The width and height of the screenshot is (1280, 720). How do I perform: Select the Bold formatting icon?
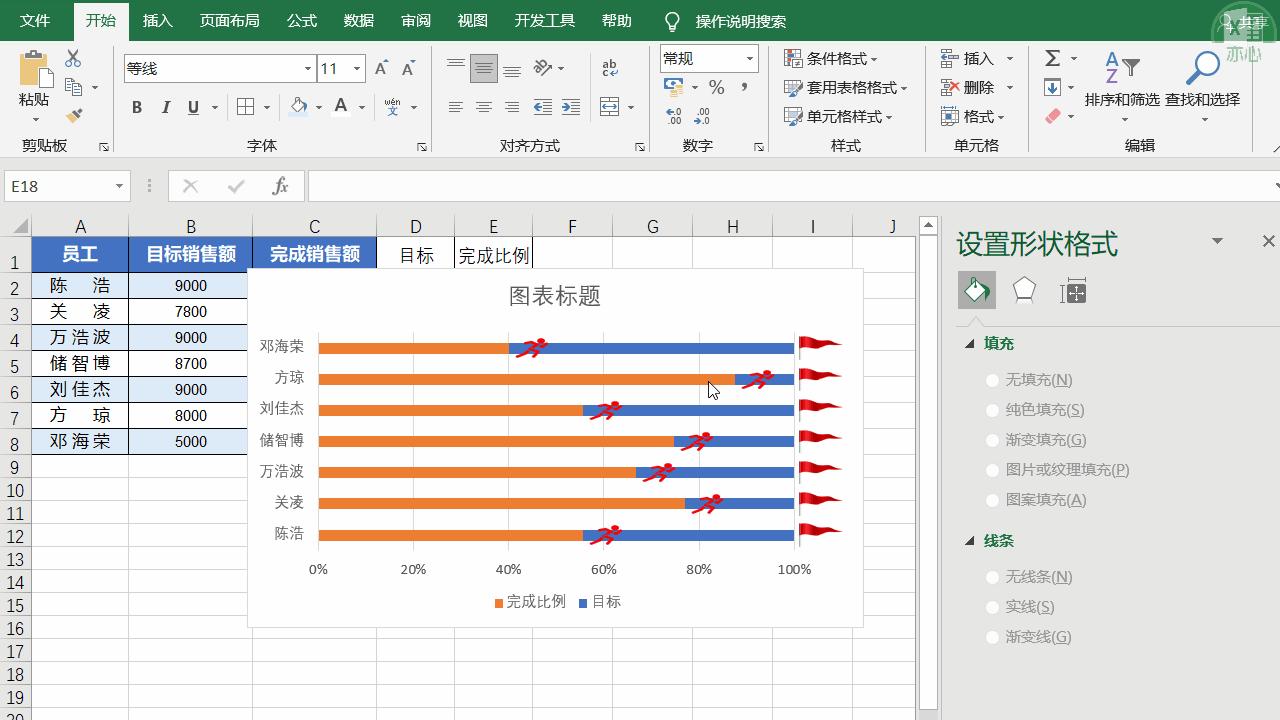click(137, 107)
